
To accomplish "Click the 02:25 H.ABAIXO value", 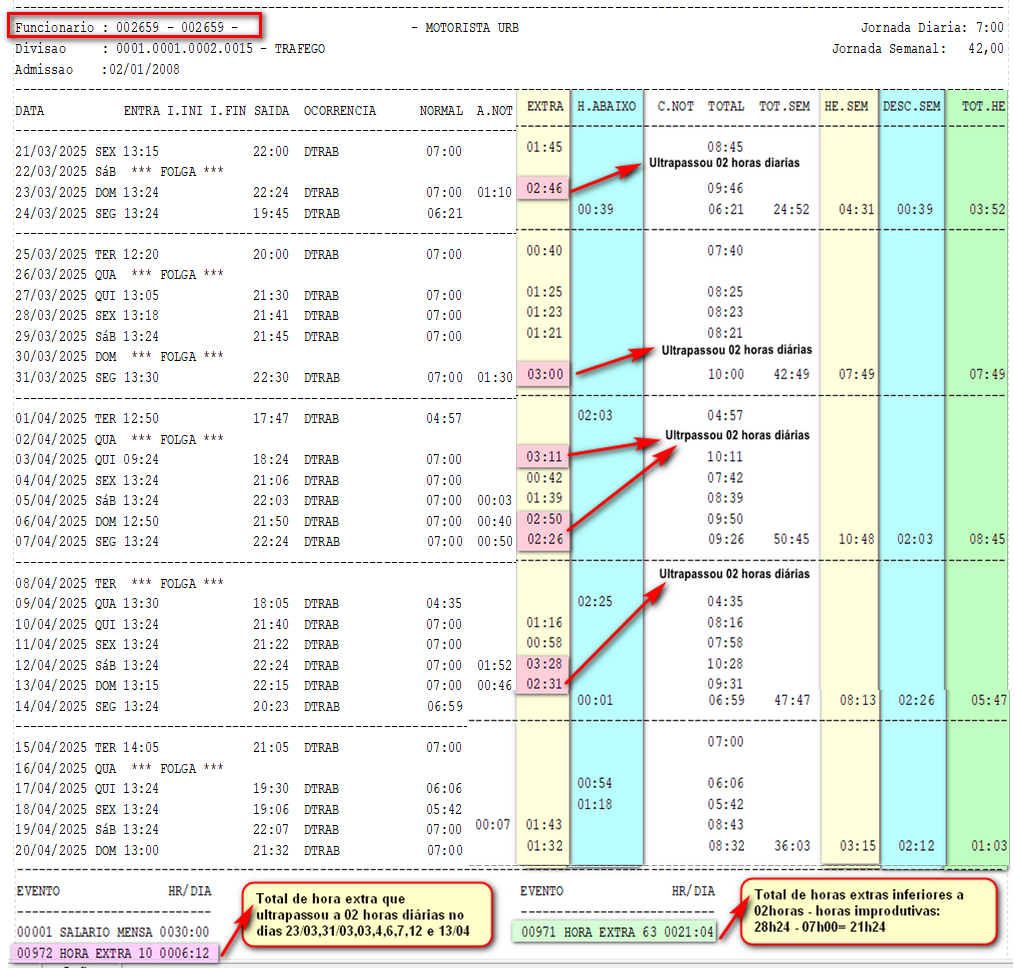I will 595,601.
